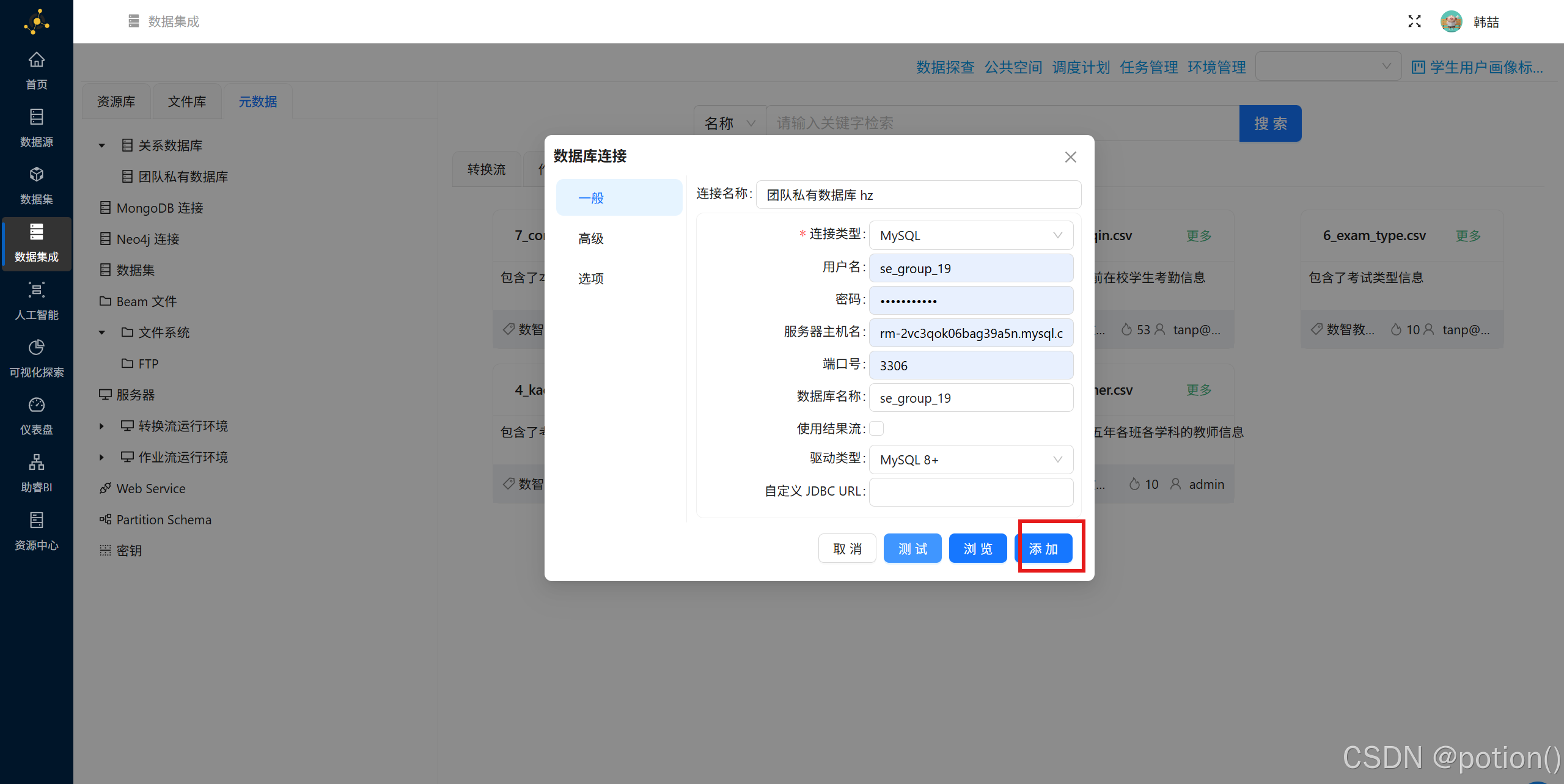Screen dimensions: 1564x784
Task: Click the 密钥 keyboard icon in tree
Action: (105, 551)
